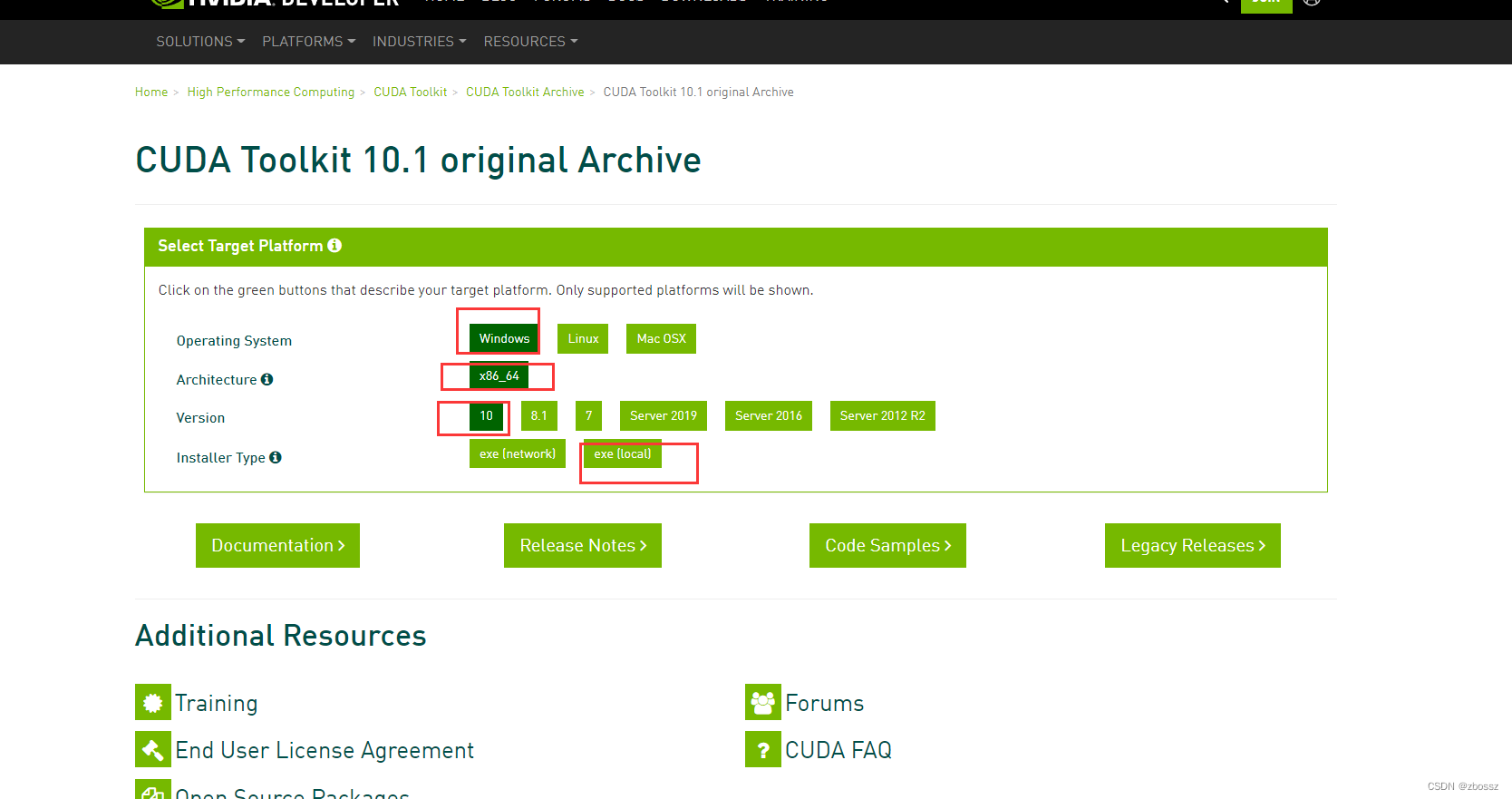Select the exe (local) installer type
Viewport: 1512px width, 799px height.
click(623, 453)
